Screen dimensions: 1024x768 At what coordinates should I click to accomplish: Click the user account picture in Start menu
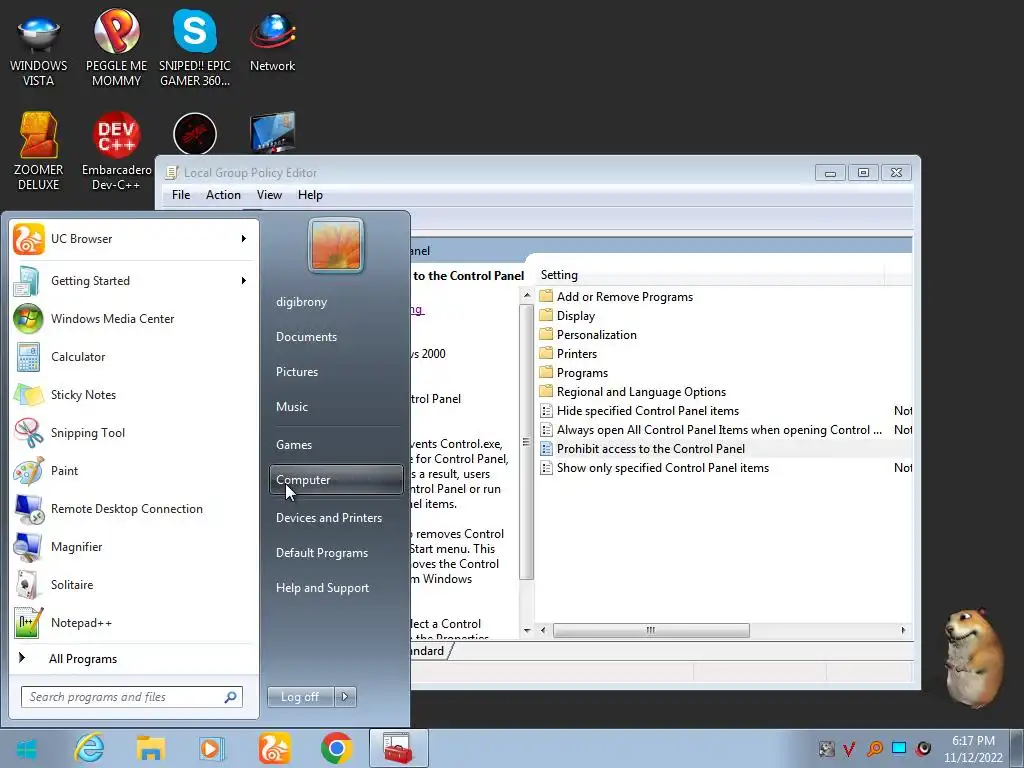(x=336, y=245)
